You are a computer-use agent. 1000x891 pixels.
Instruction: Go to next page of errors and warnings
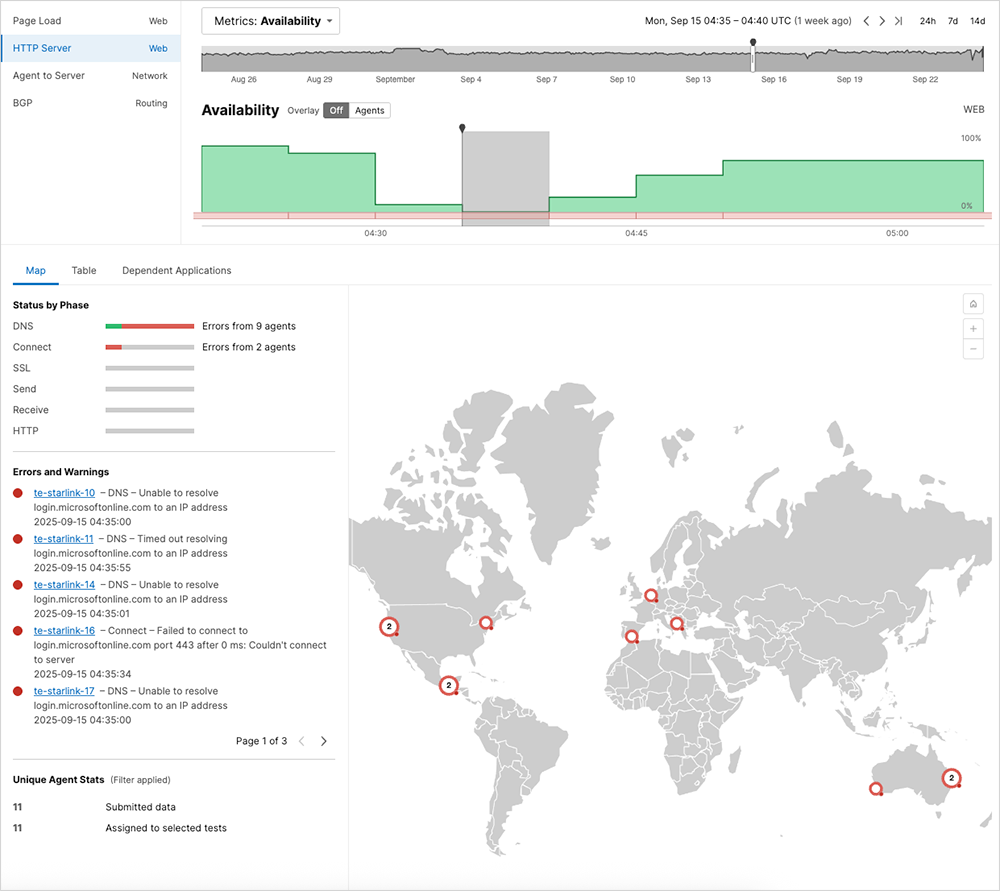pyautogui.click(x=323, y=741)
